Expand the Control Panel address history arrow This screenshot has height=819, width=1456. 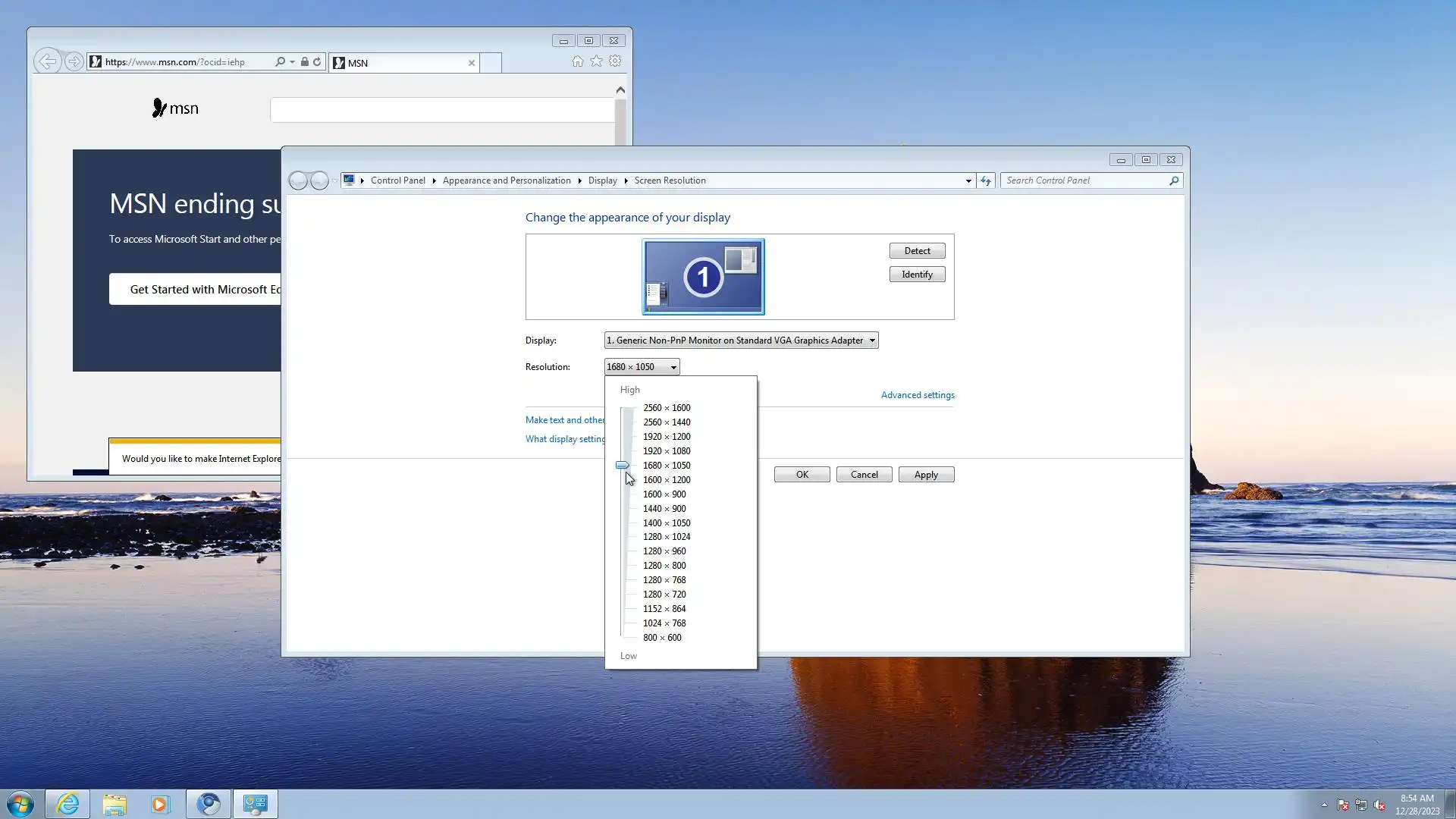(968, 180)
